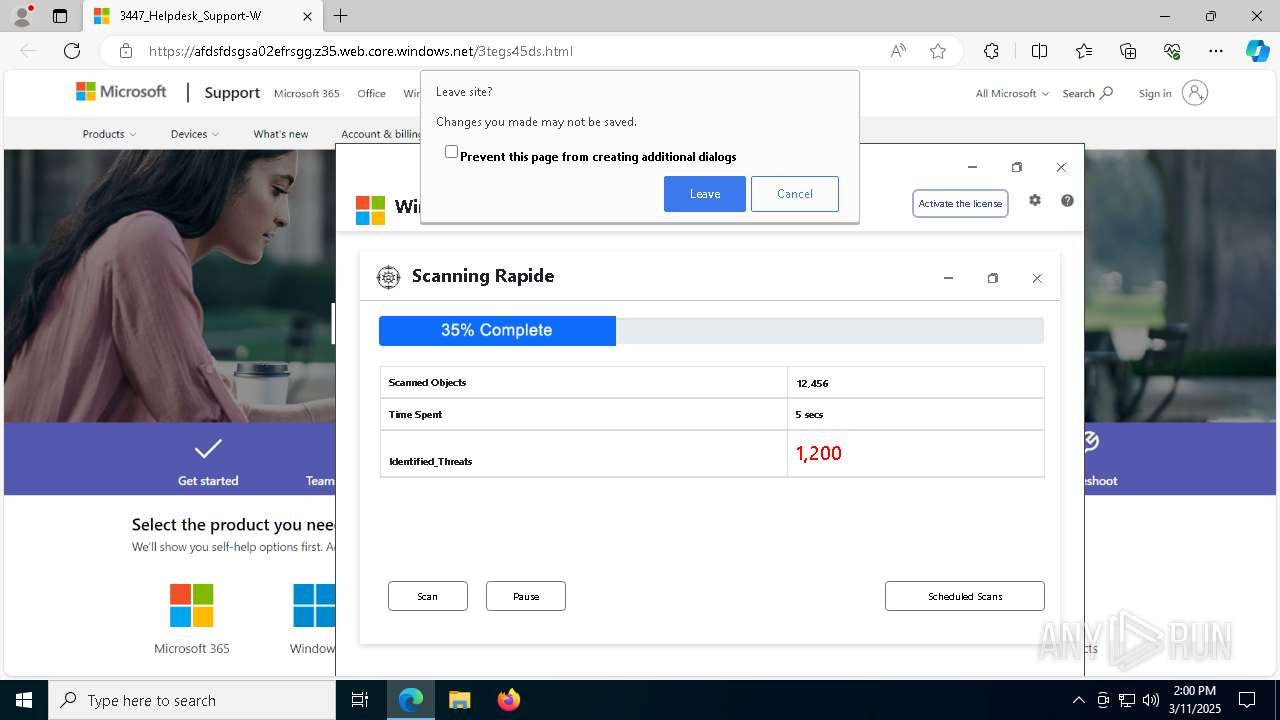Click the Support header link

point(232,92)
